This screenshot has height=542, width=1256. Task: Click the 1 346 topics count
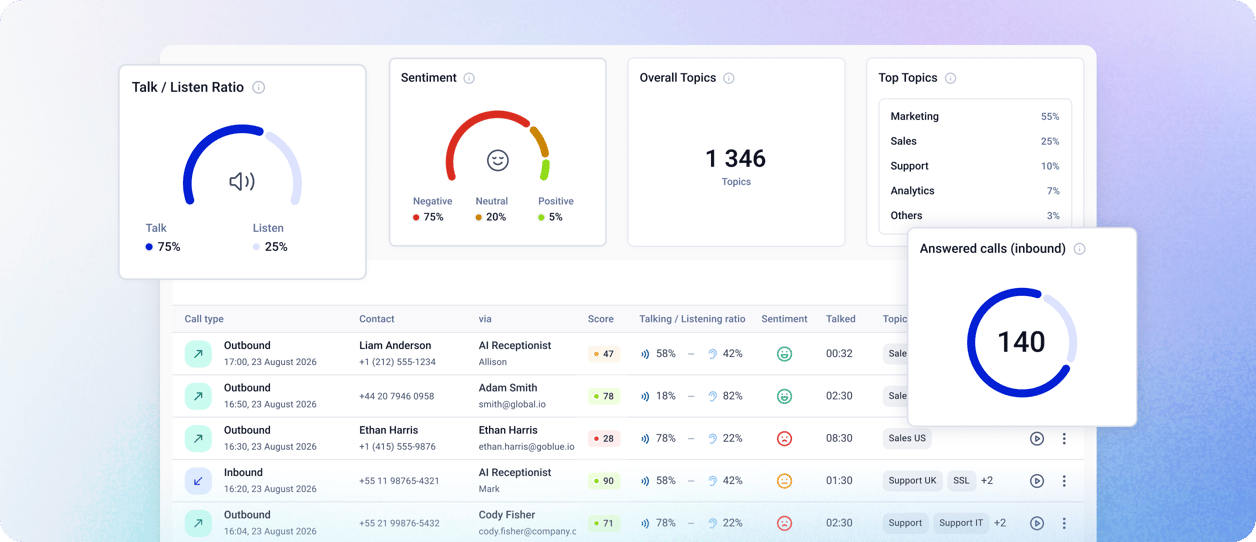(x=735, y=159)
